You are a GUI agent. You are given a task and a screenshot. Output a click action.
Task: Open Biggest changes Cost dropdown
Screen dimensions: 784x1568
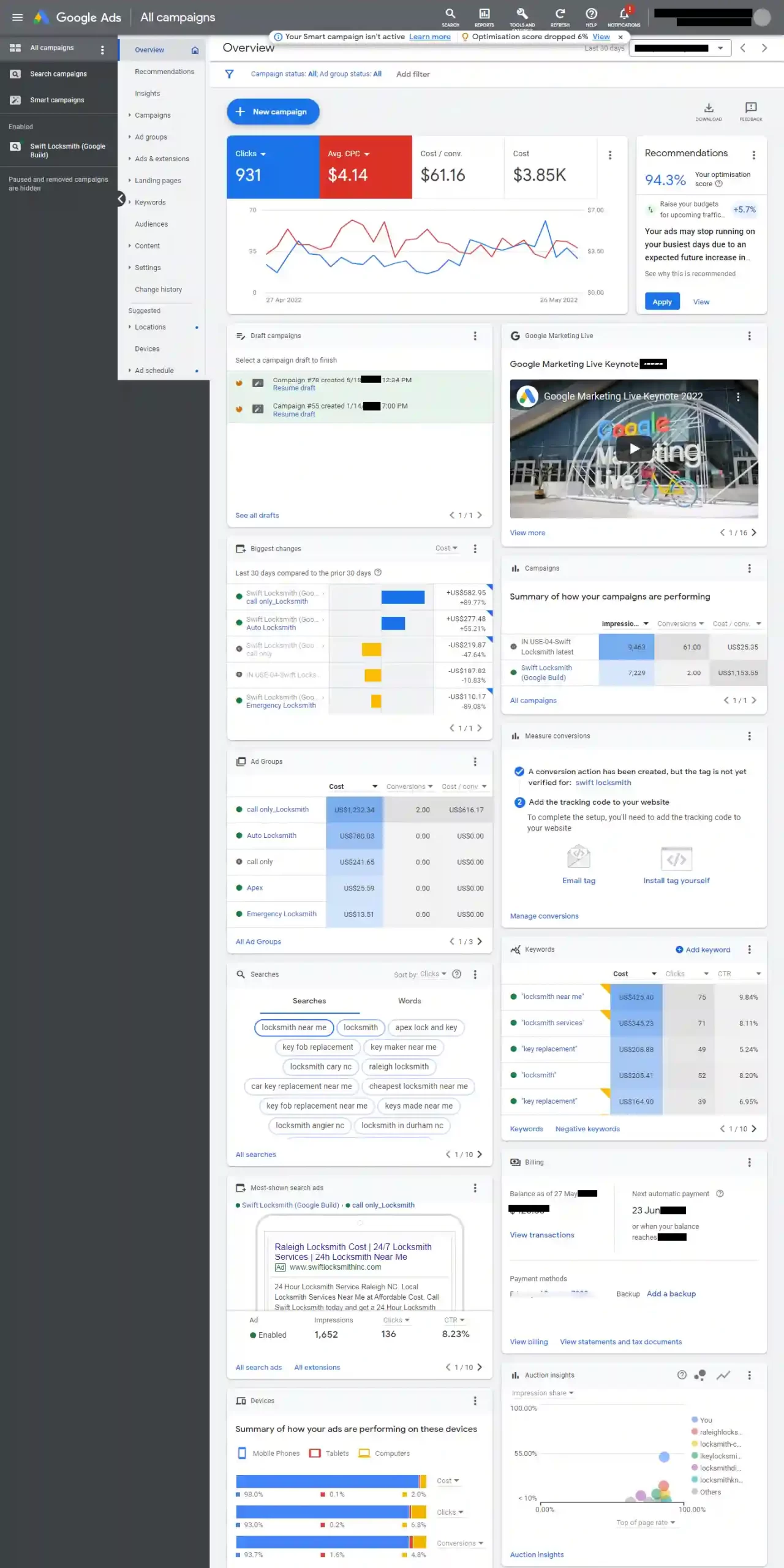point(446,548)
